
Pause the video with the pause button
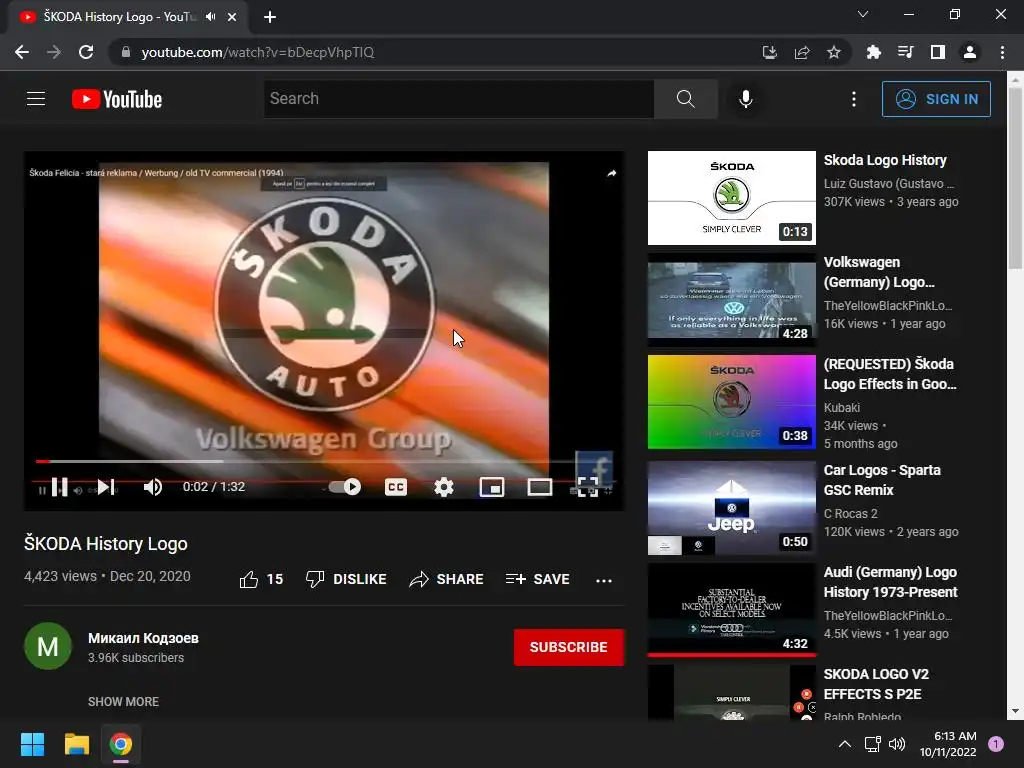click(59, 487)
